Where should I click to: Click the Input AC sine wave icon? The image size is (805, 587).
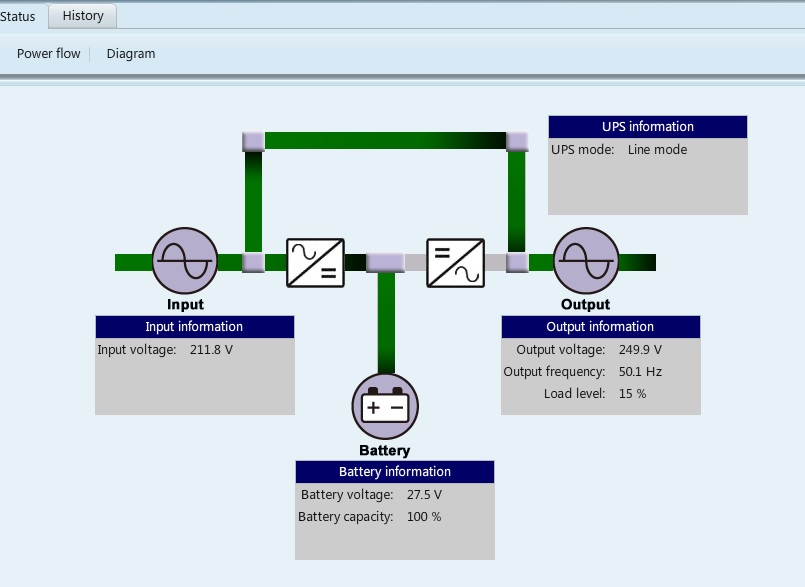[185, 261]
